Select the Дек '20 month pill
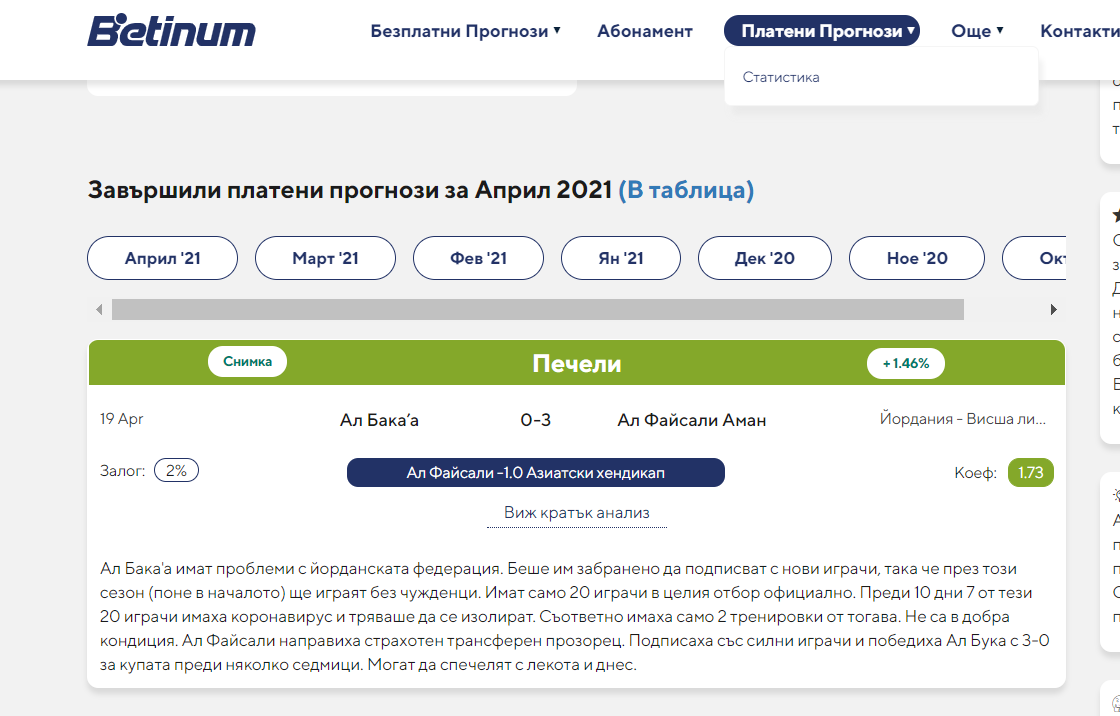 (x=764, y=258)
